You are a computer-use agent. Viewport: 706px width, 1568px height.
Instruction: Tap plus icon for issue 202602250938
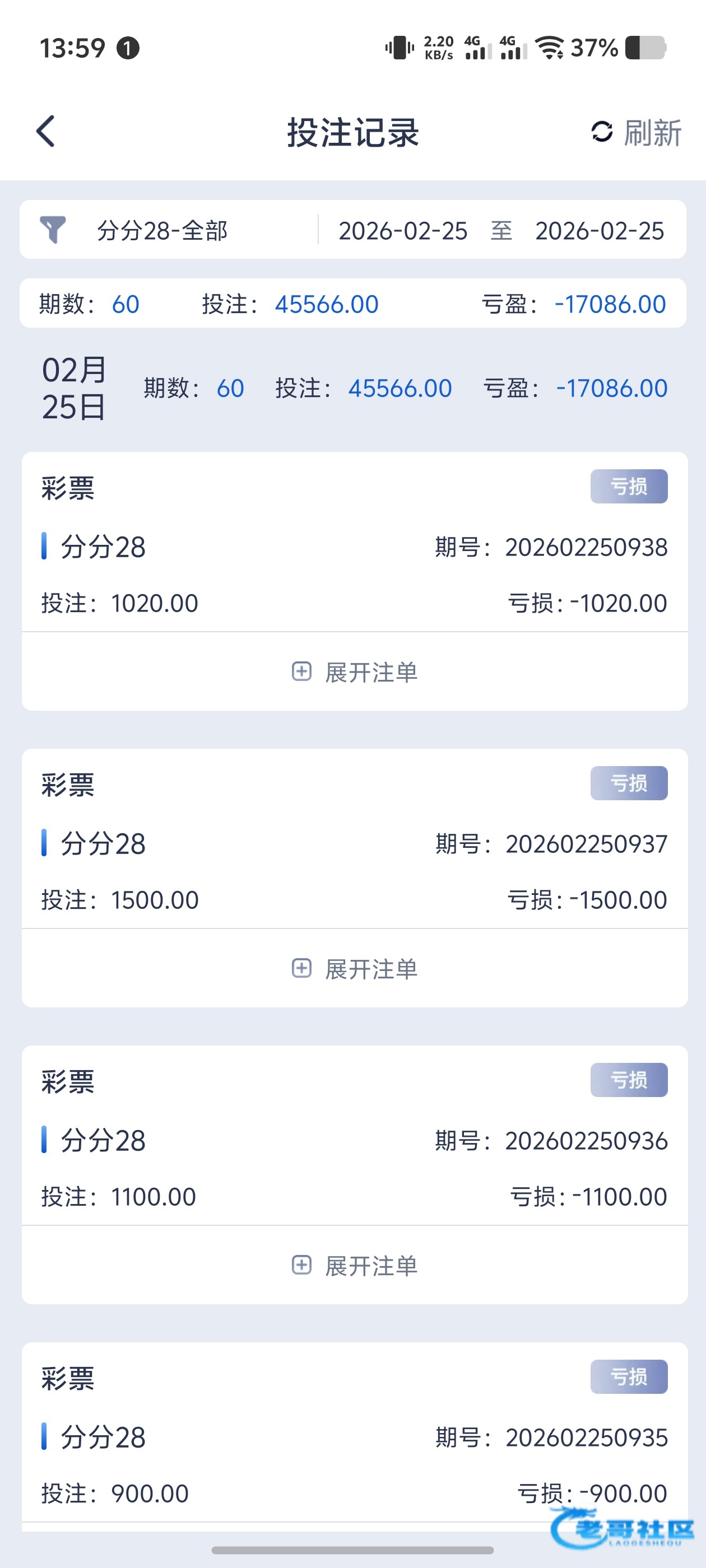coord(301,671)
